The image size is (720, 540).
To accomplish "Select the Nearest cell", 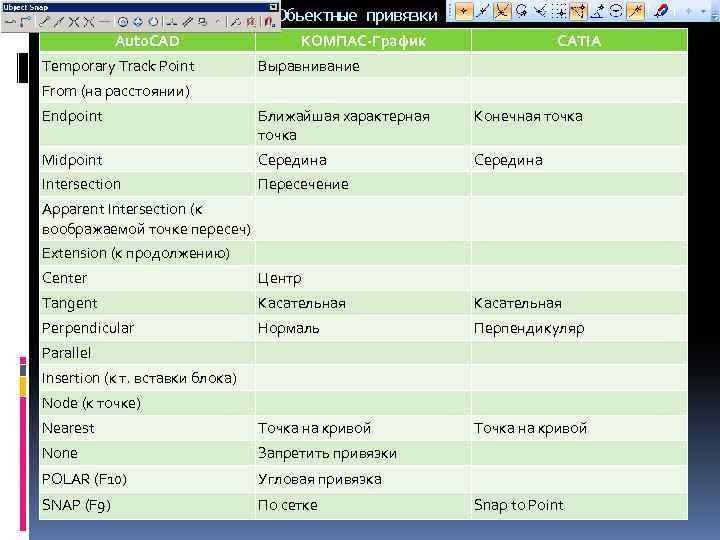I will pyautogui.click(x=147, y=428).
